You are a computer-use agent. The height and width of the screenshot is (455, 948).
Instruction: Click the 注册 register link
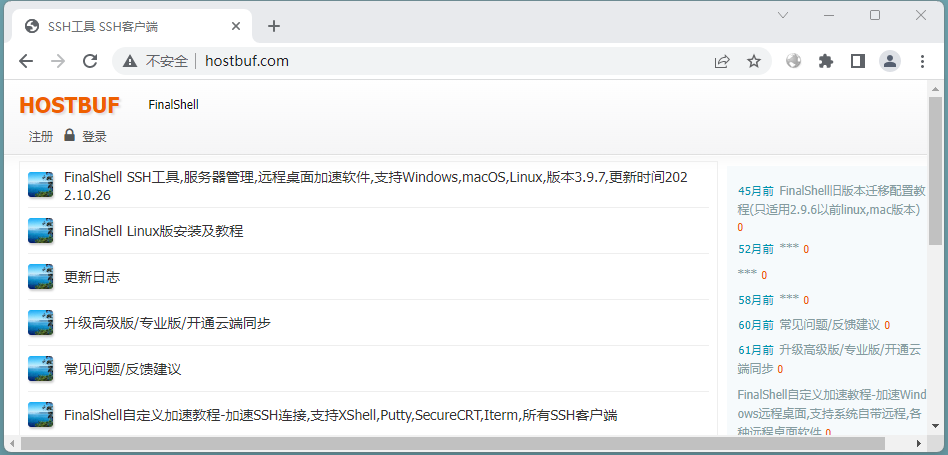click(x=41, y=137)
